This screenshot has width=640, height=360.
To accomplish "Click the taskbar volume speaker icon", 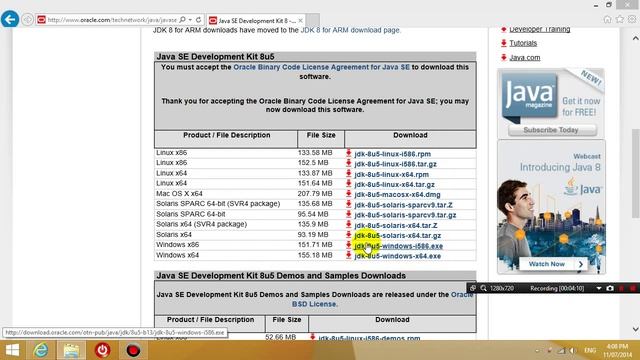I will click(x=573, y=351).
